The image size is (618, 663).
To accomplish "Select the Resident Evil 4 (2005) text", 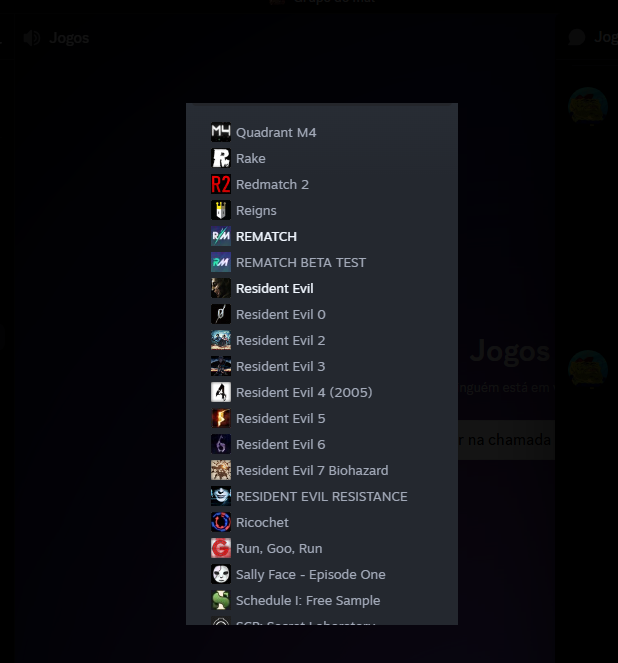I will pyautogui.click(x=304, y=392).
